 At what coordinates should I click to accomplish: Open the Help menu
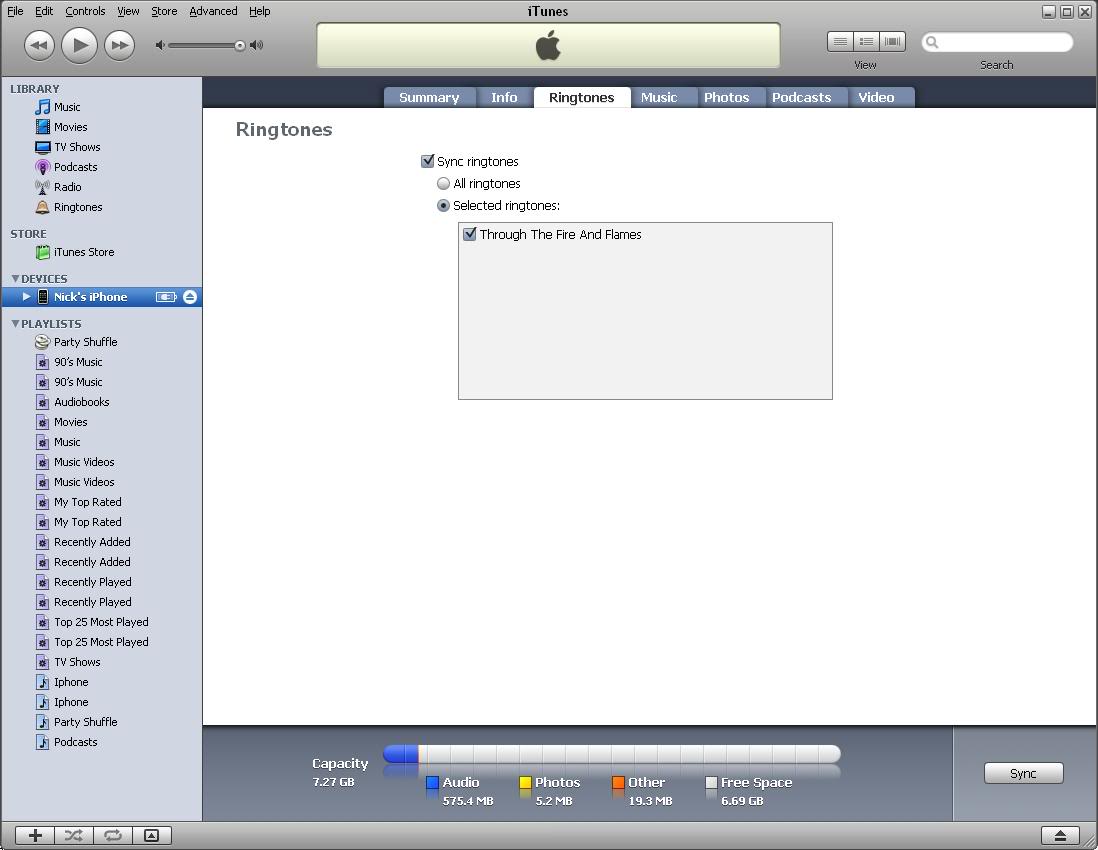click(260, 11)
